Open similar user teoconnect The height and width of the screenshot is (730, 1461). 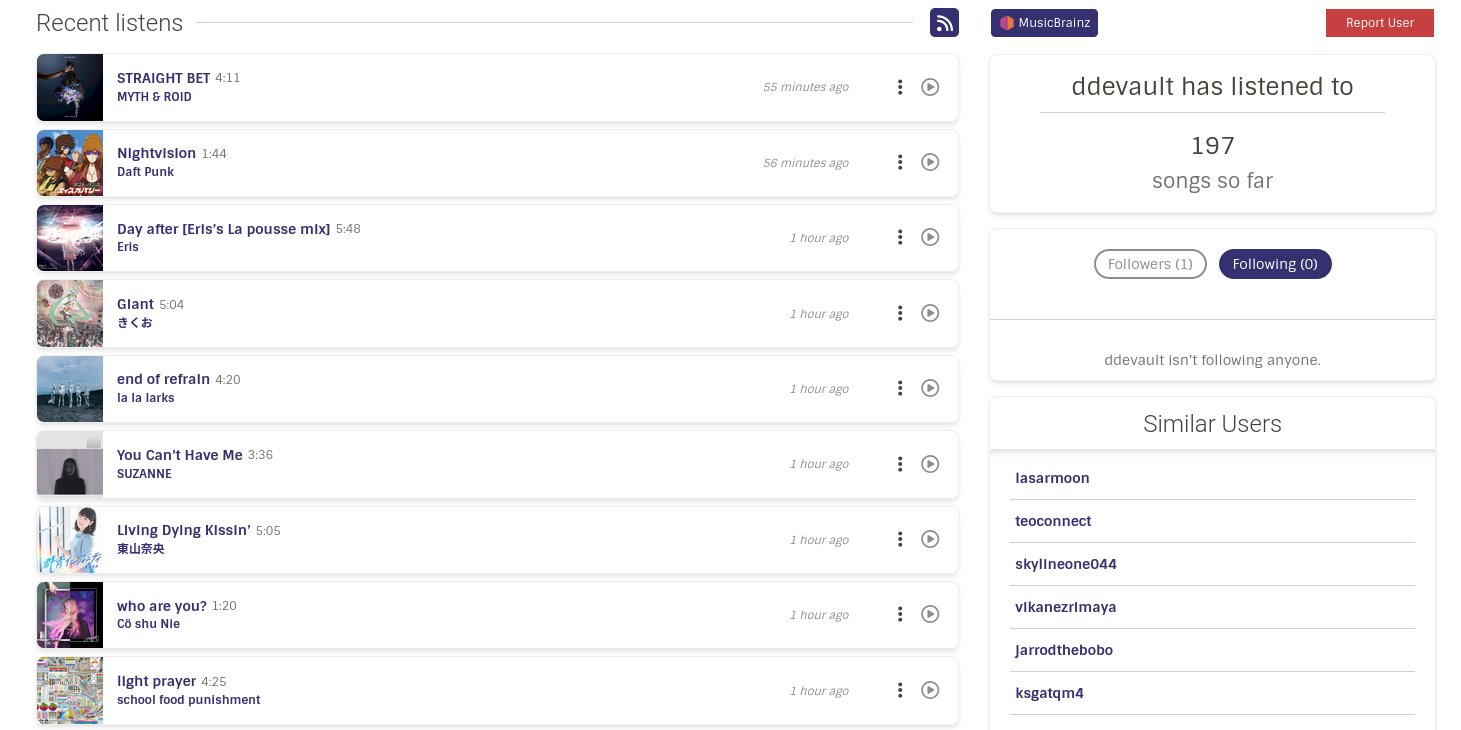pyautogui.click(x=1053, y=521)
